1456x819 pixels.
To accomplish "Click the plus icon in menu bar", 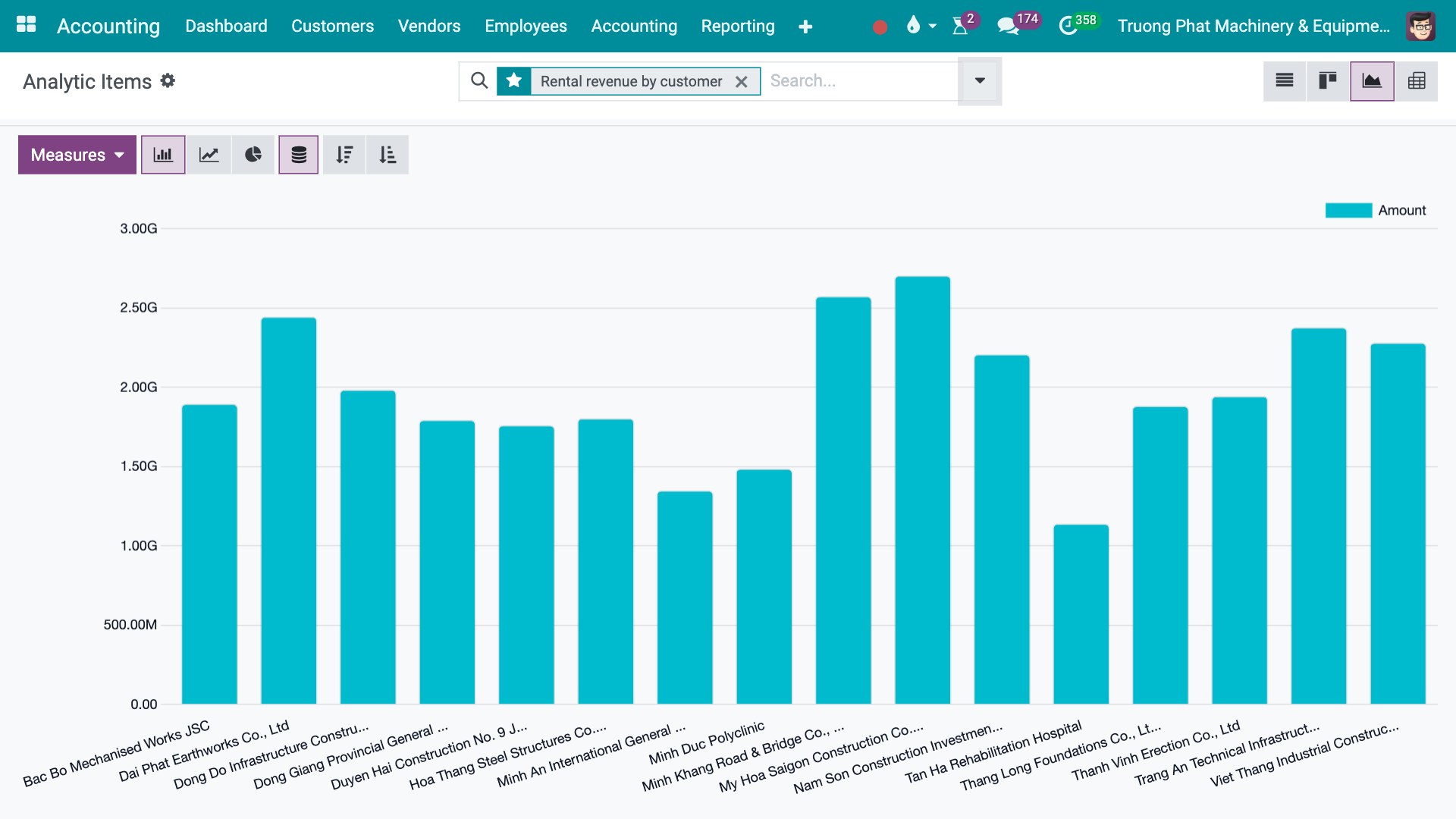I will 805,27.
